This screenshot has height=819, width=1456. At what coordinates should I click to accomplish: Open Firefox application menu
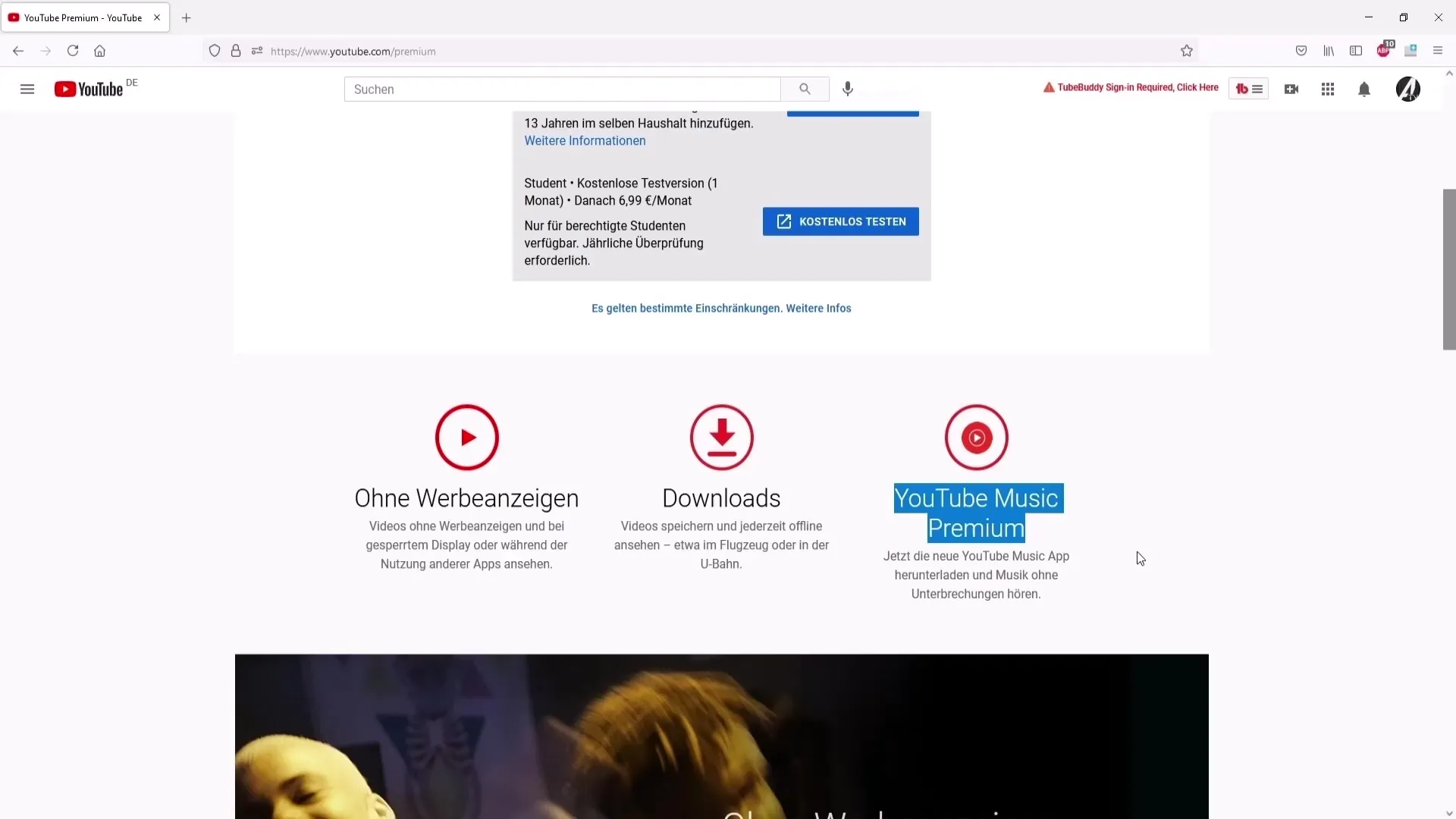coord(1438,51)
